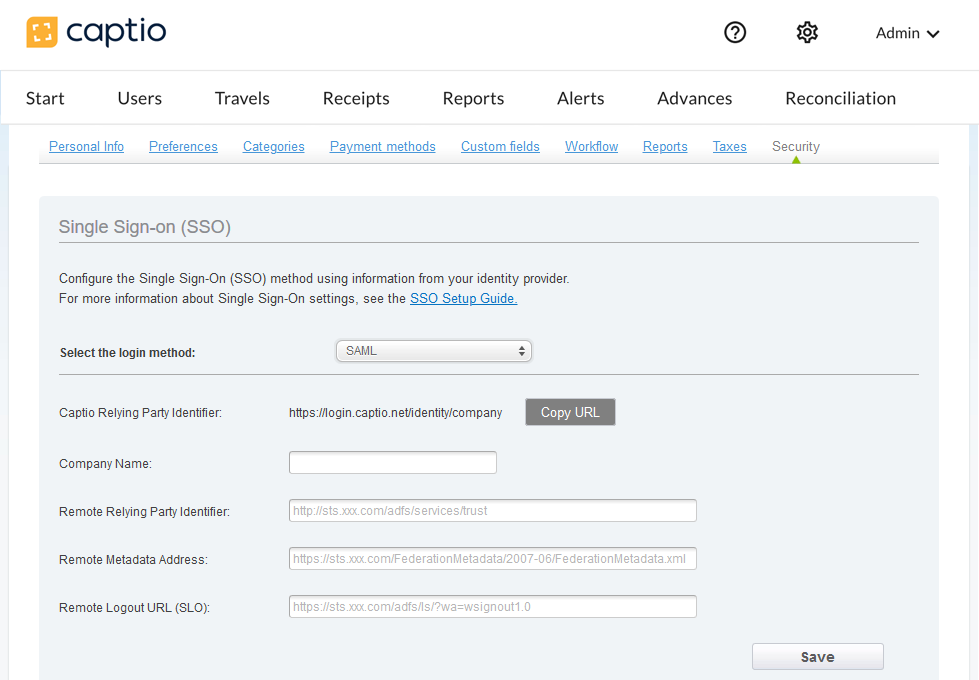The width and height of the screenshot is (979, 680).
Task: Navigate to Reconciliation in main menu
Action: (x=840, y=98)
